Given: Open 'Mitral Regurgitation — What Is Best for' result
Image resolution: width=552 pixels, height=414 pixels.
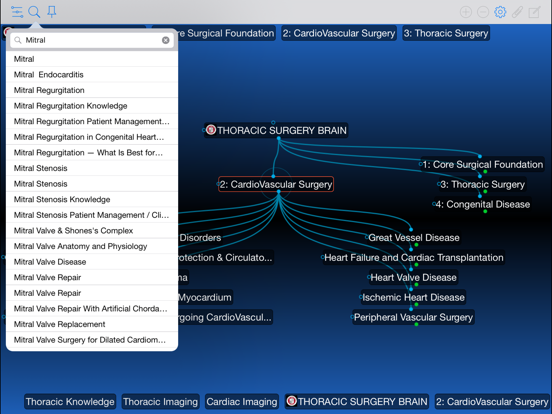Looking at the screenshot, I should pos(92,152).
